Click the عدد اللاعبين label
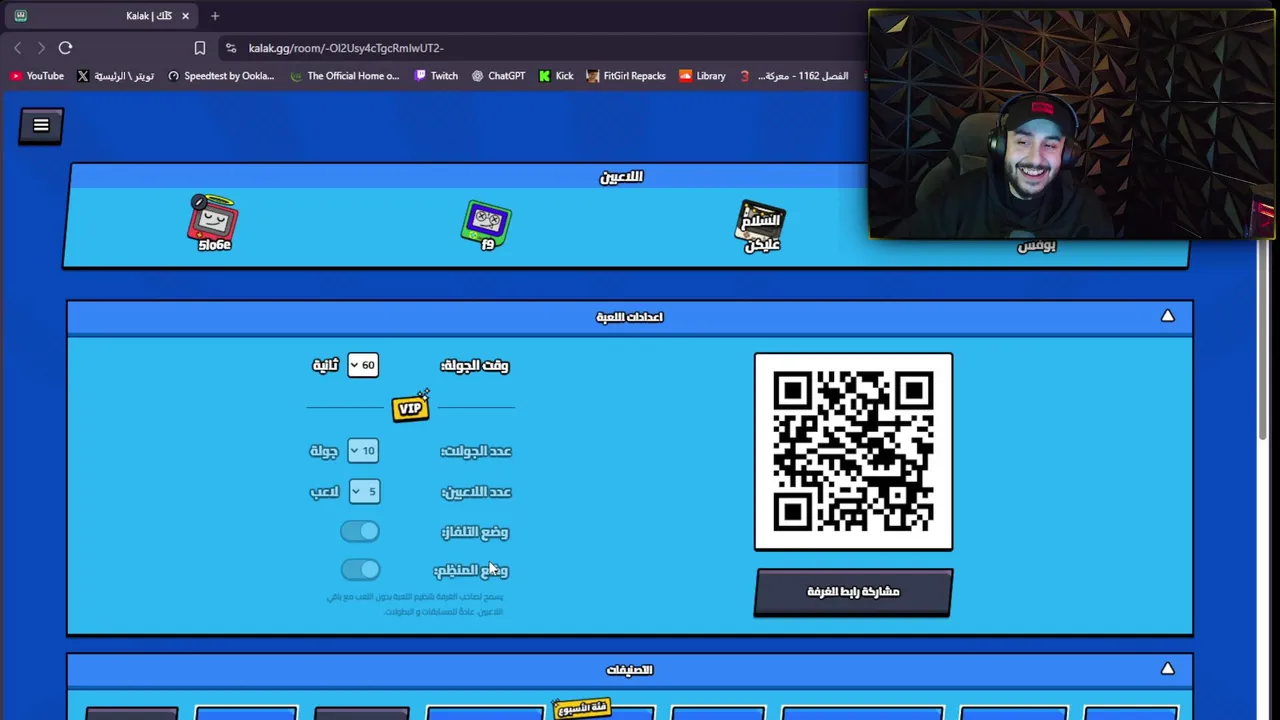This screenshot has height=720, width=1280. pyautogui.click(x=476, y=492)
